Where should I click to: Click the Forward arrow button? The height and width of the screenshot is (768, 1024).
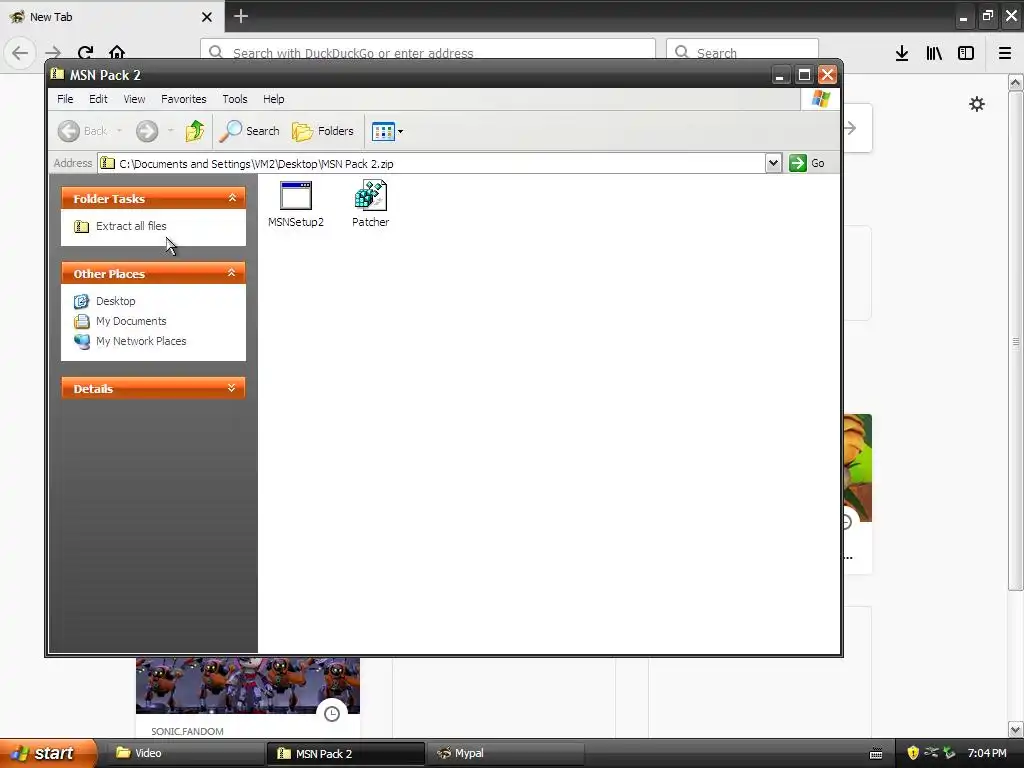[147, 131]
